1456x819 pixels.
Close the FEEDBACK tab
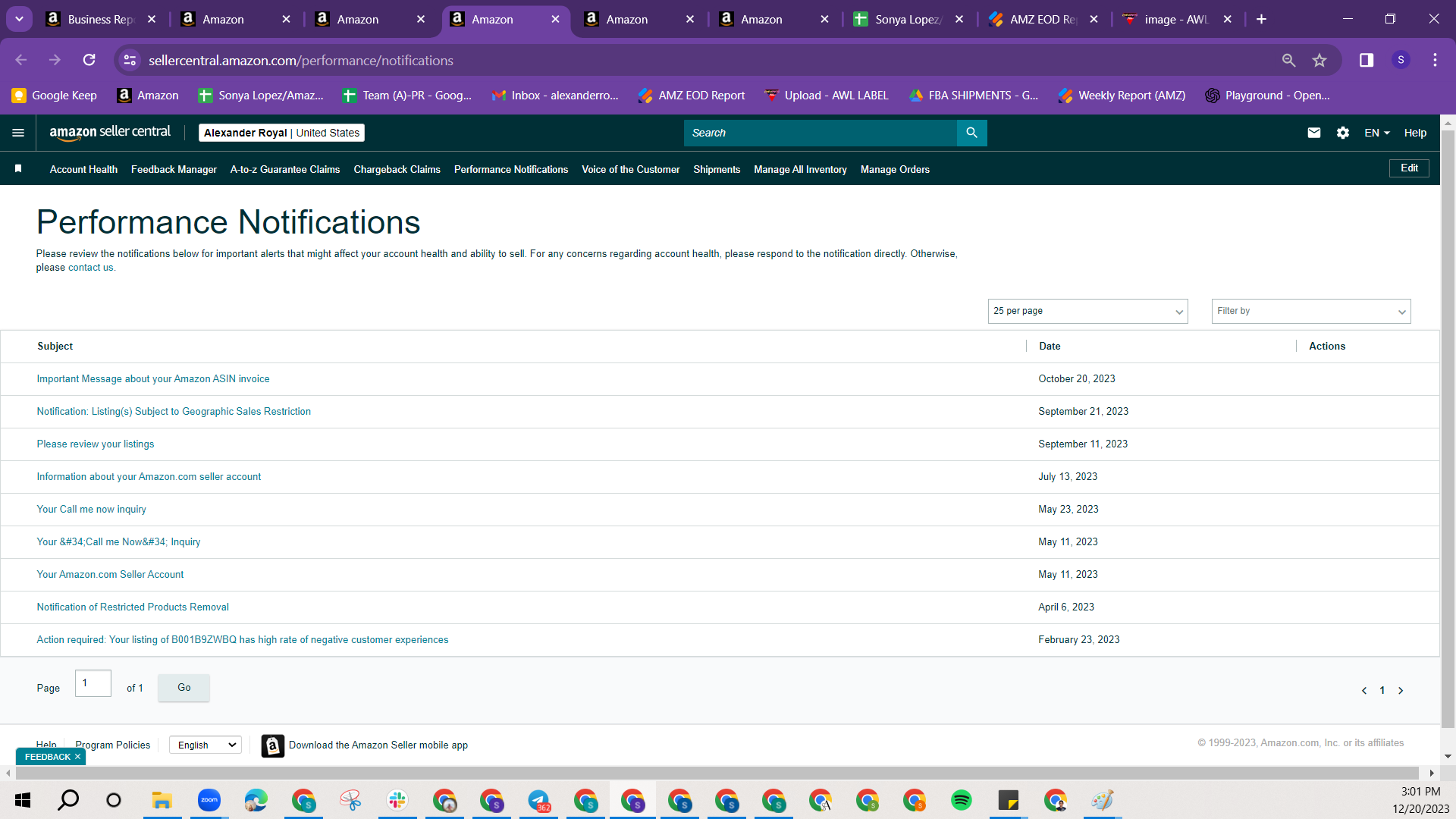point(77,757)
